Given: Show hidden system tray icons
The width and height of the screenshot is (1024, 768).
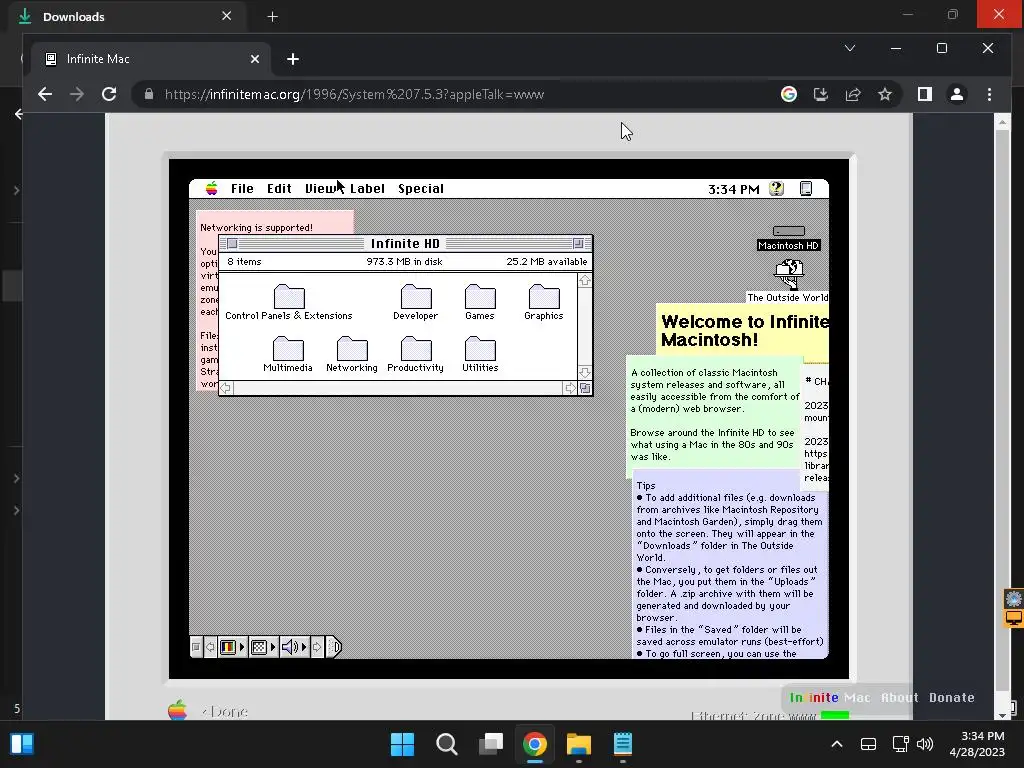Looking at the screenshot, I should click(x=837, y=744).
